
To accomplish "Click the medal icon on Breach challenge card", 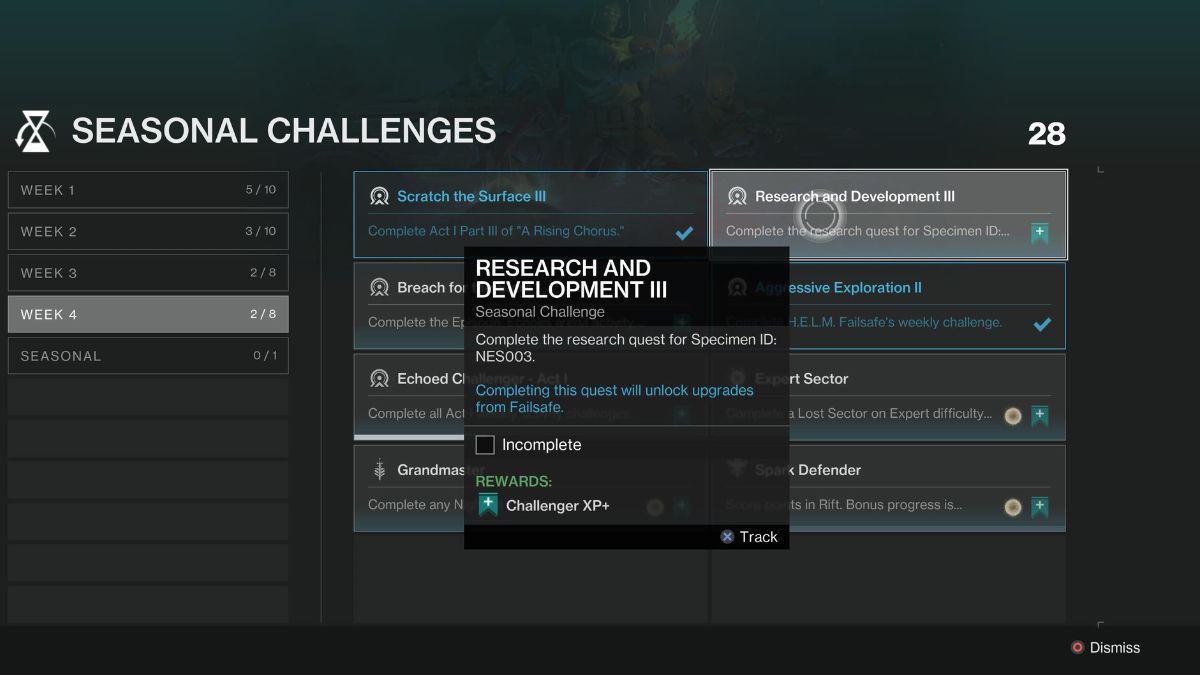I will 379,287.
